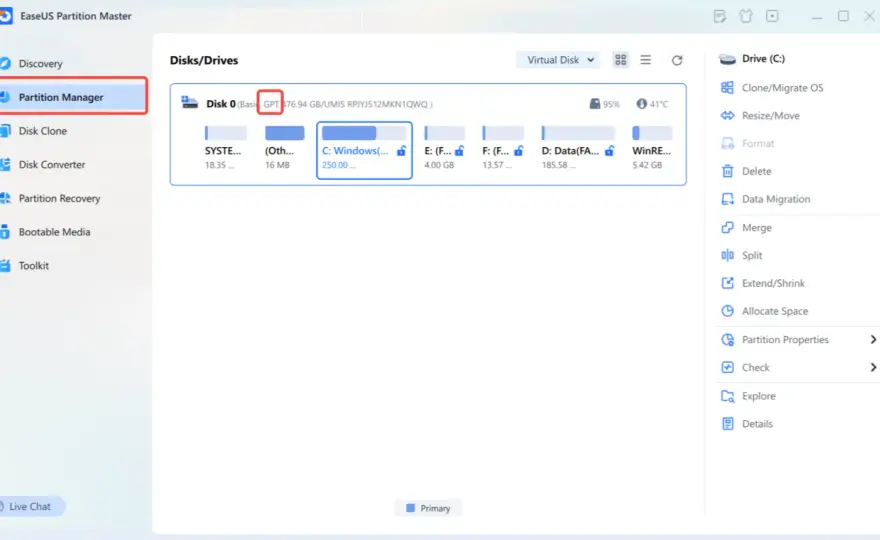Click the Toolkit icon
The width and height of the screenshot is (880, 540).
pos(4,266)
